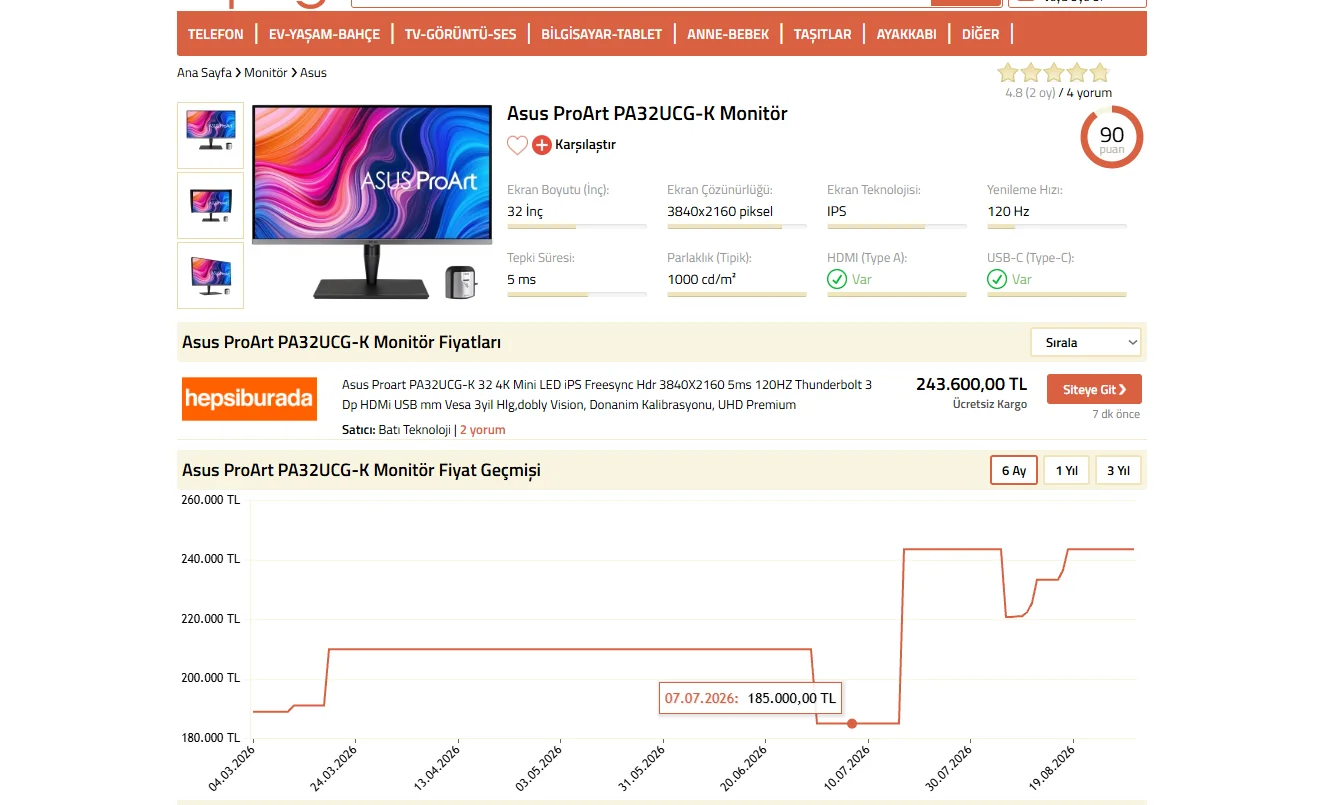Image resolution: width=1331 pixels, height=805 pixels.
Task: Open the DİĞER menu
Action: [x=981, y=34]
